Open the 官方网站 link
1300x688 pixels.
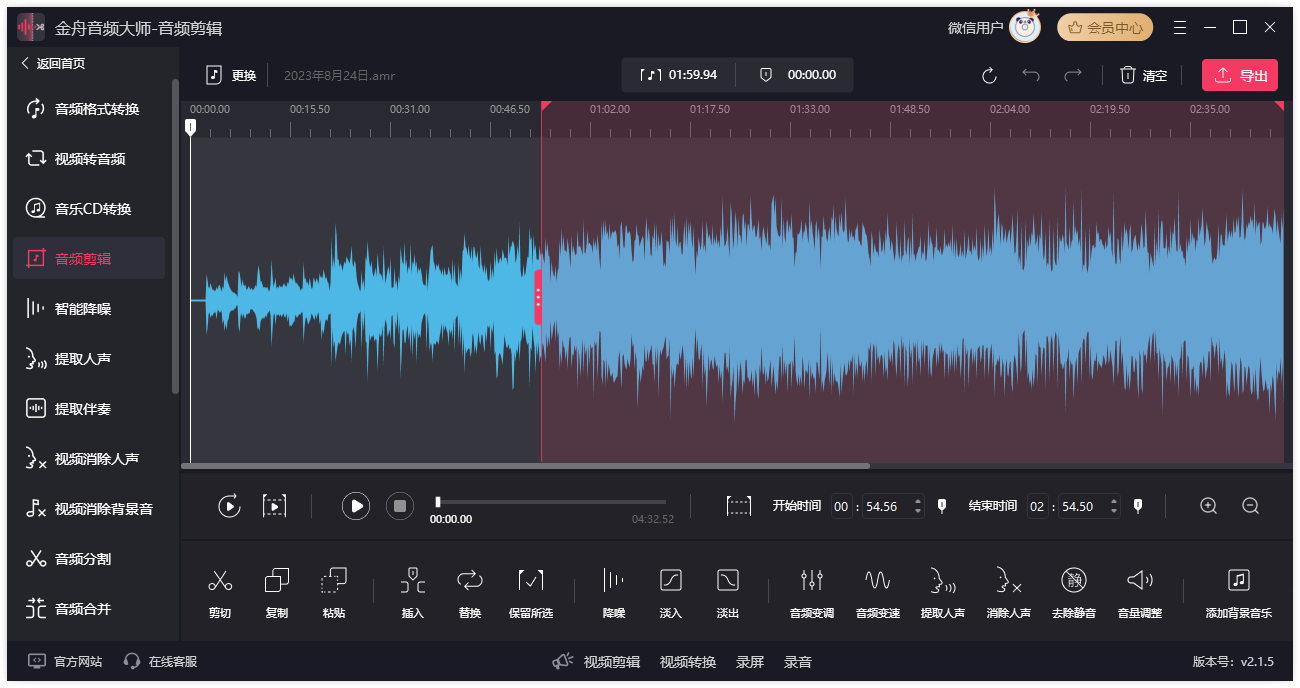point(65,661)
